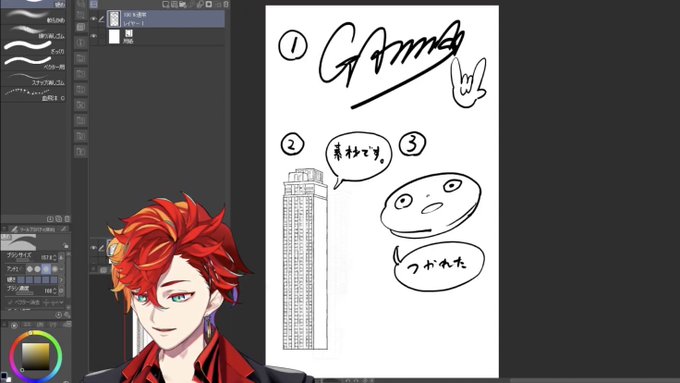Image resolution: width=680 pixels, height=383 pixels.
Task: Switch to the second color palette tab
Action: [x=26, y=325]
